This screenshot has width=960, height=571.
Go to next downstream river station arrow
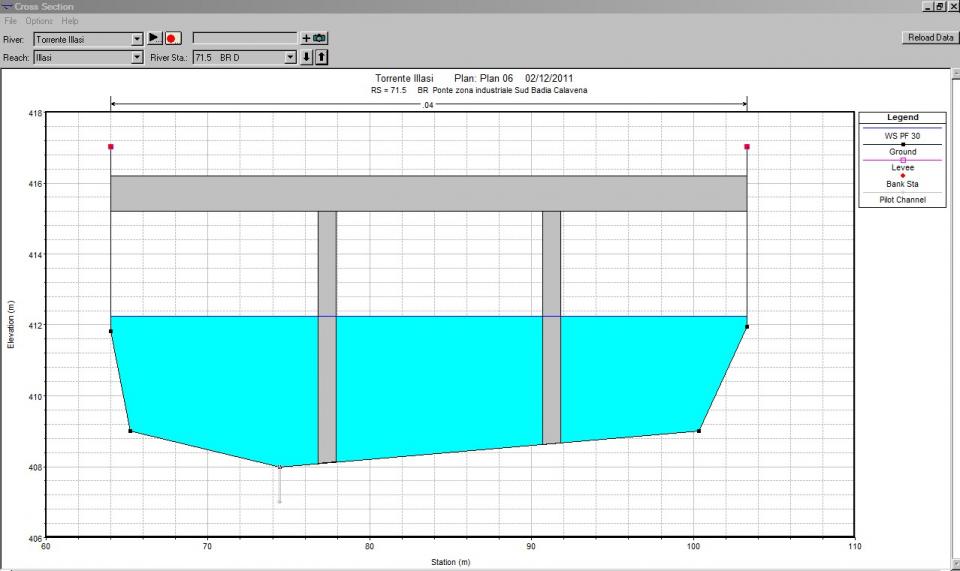[x=307, y=57]
